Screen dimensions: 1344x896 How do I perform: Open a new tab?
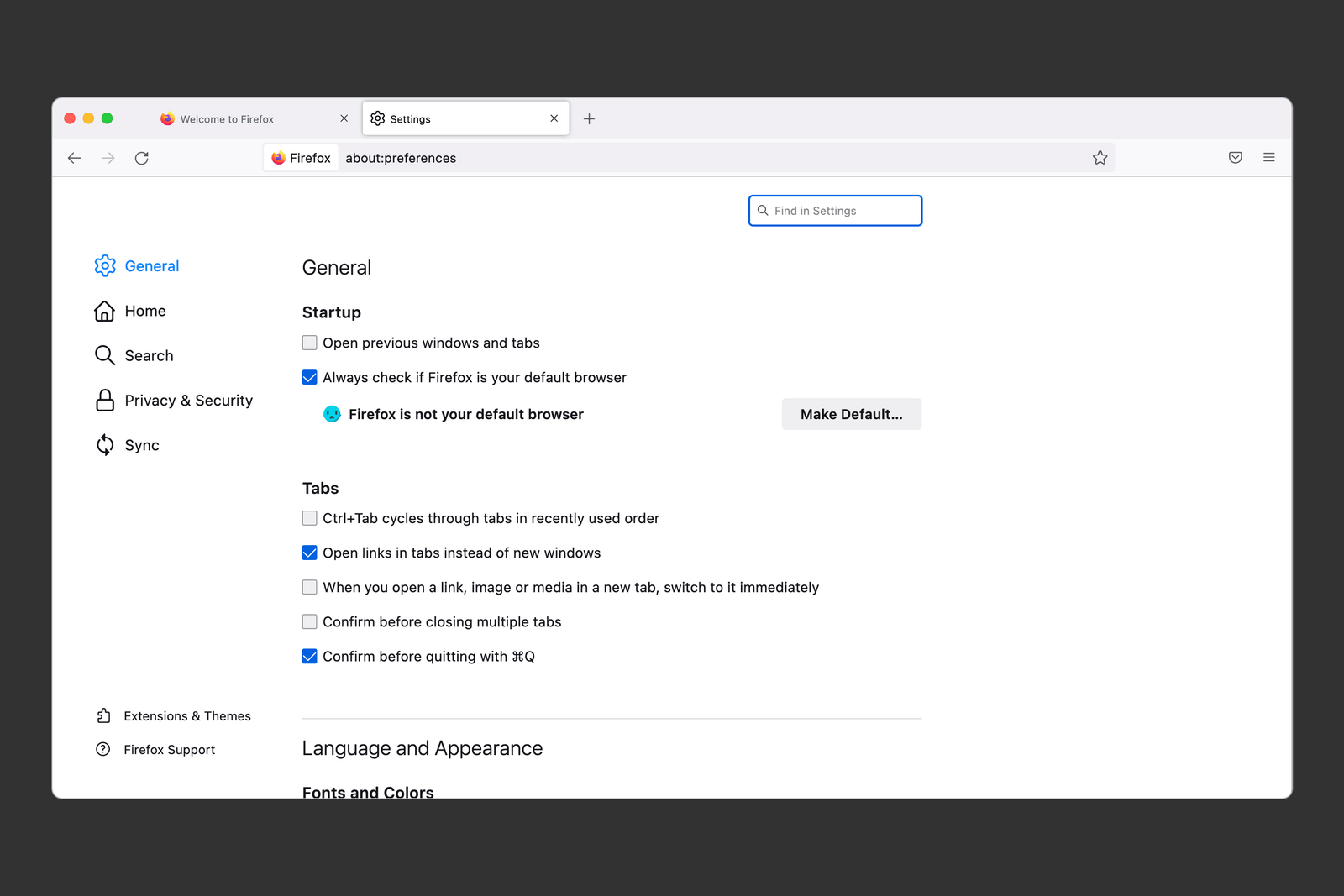(x=590, y=119)
